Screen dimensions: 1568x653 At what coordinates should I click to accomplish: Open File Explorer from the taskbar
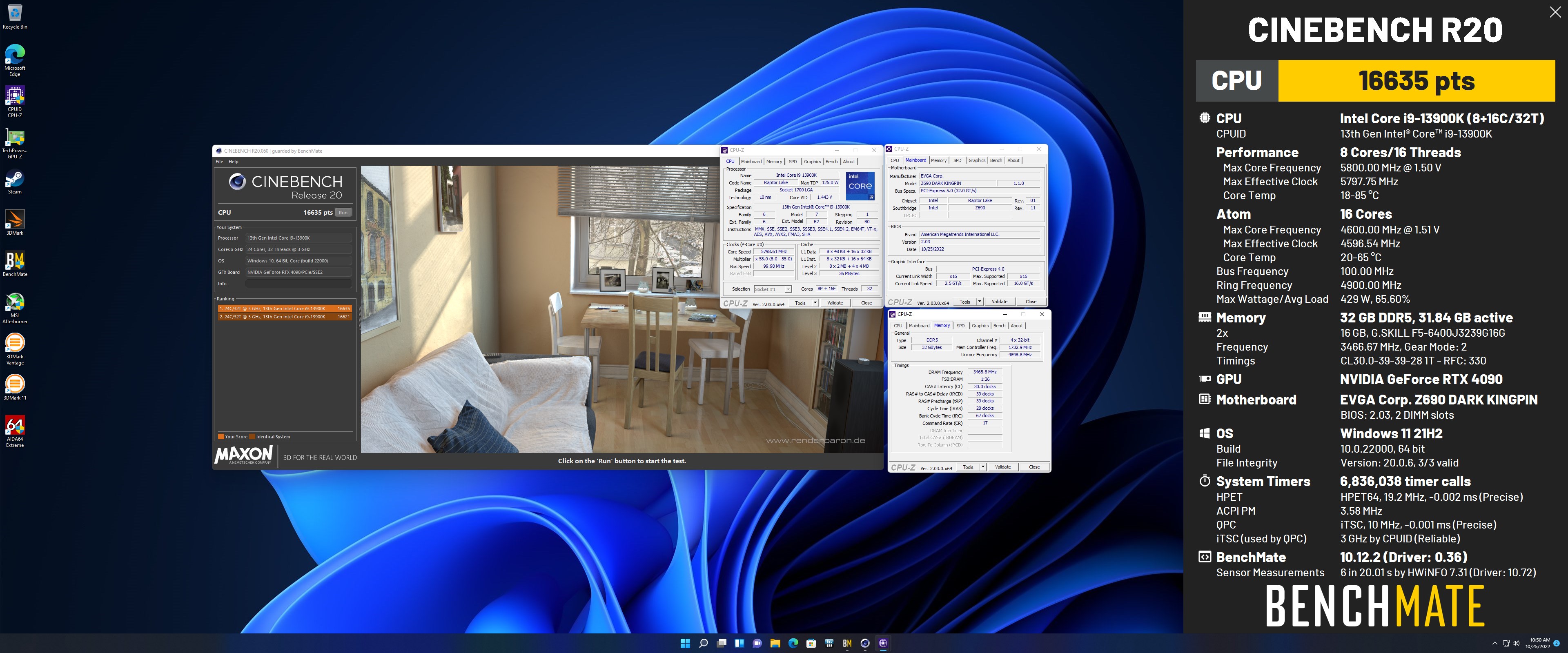[775, 643]
